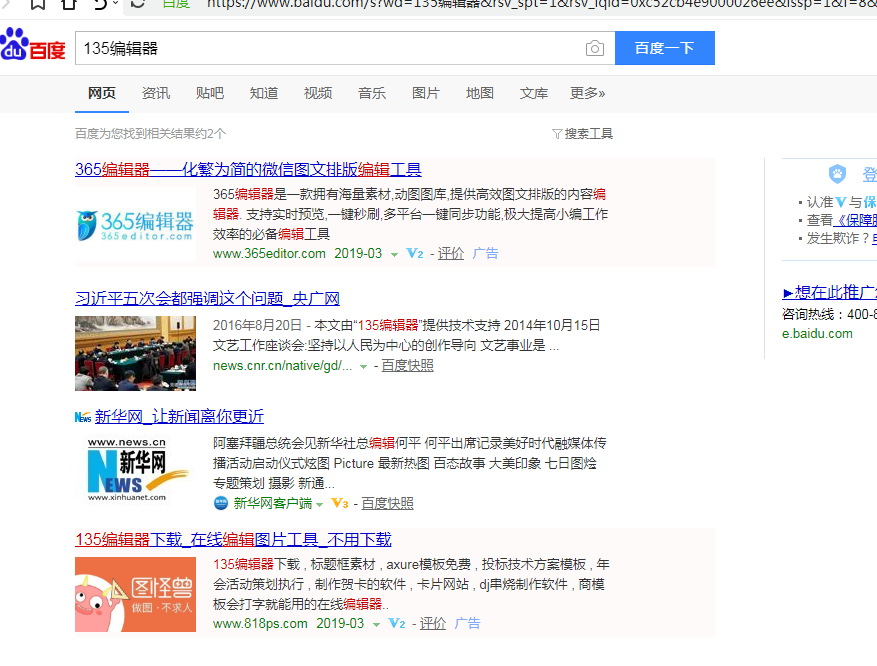This screenshot has height=666, width=877.
Task: Open camera image search icon
Action: (595, 48)
